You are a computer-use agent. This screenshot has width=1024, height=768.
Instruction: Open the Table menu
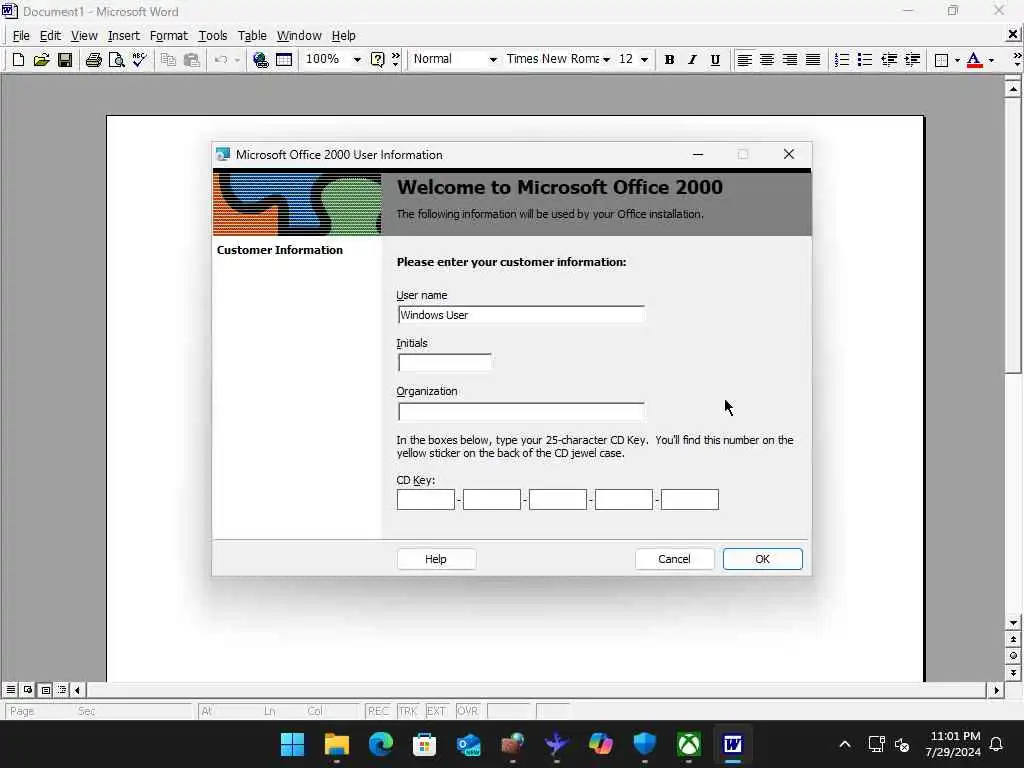click(252, 35)
